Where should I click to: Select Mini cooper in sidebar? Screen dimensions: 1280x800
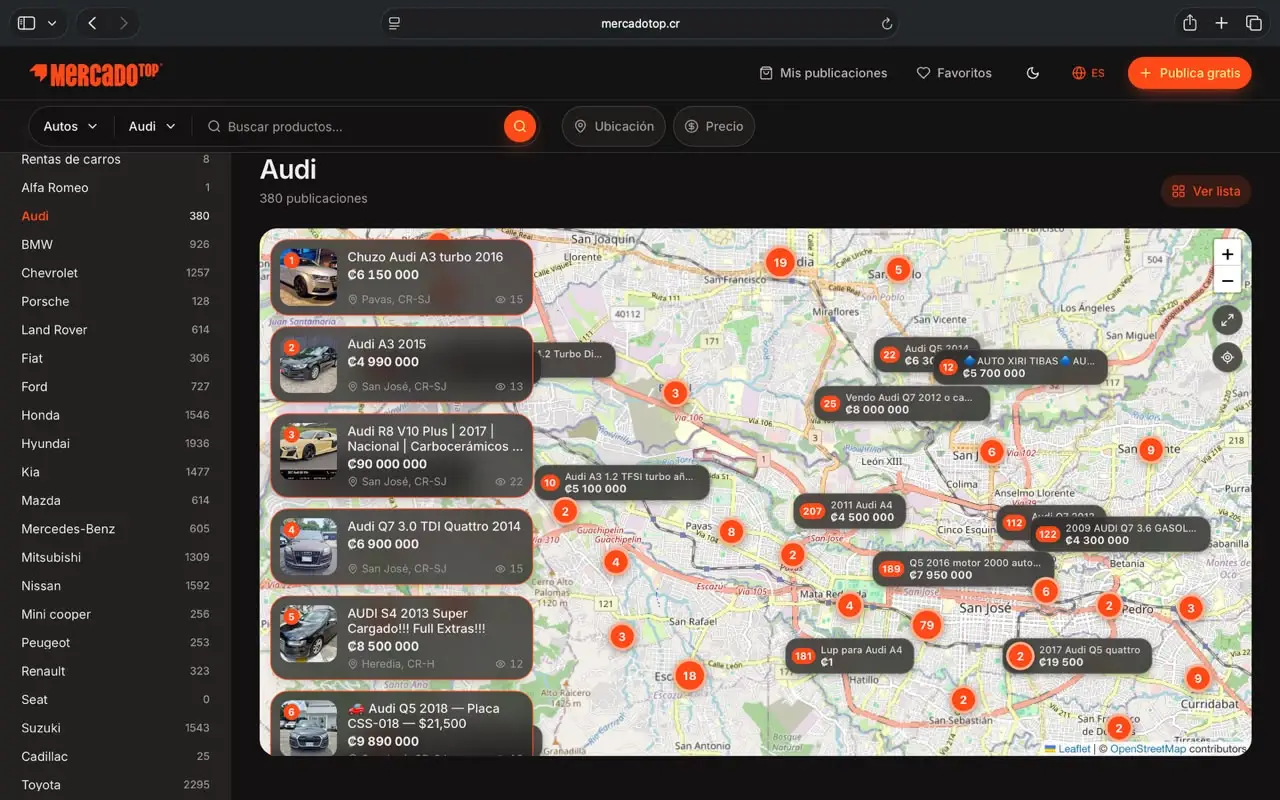115,614
